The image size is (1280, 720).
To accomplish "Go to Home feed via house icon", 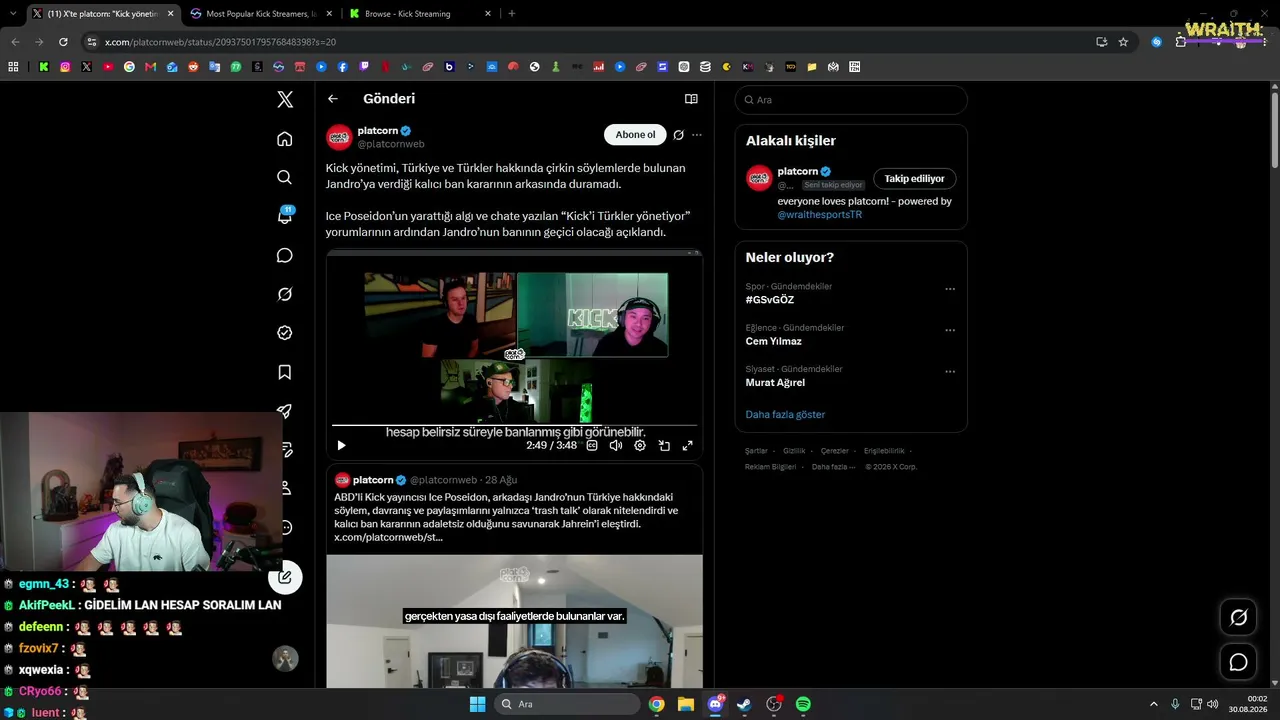I will click(285, 139).
